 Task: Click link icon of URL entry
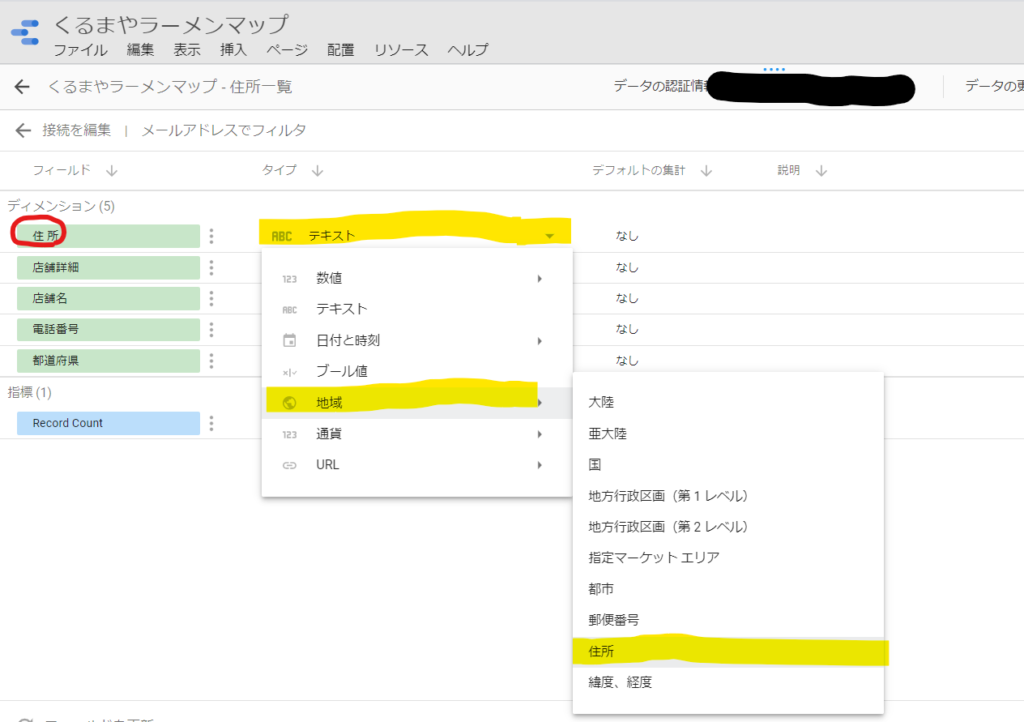289,465
